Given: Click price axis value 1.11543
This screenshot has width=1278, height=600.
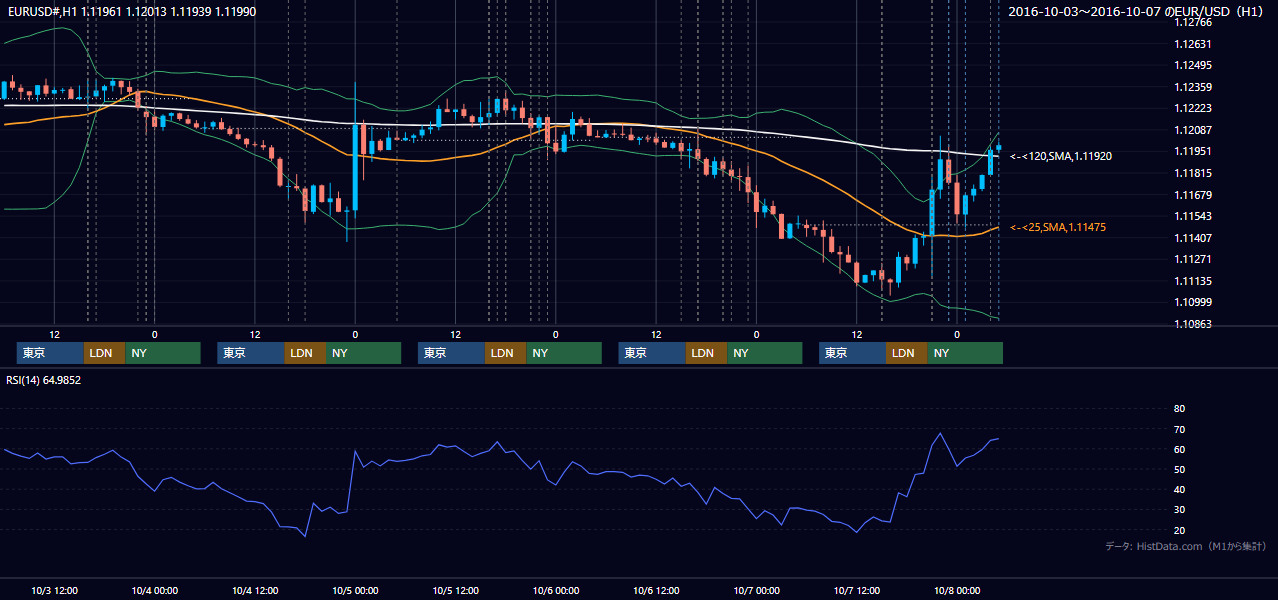Looking at the screenshot, I should coord(1192,216).
